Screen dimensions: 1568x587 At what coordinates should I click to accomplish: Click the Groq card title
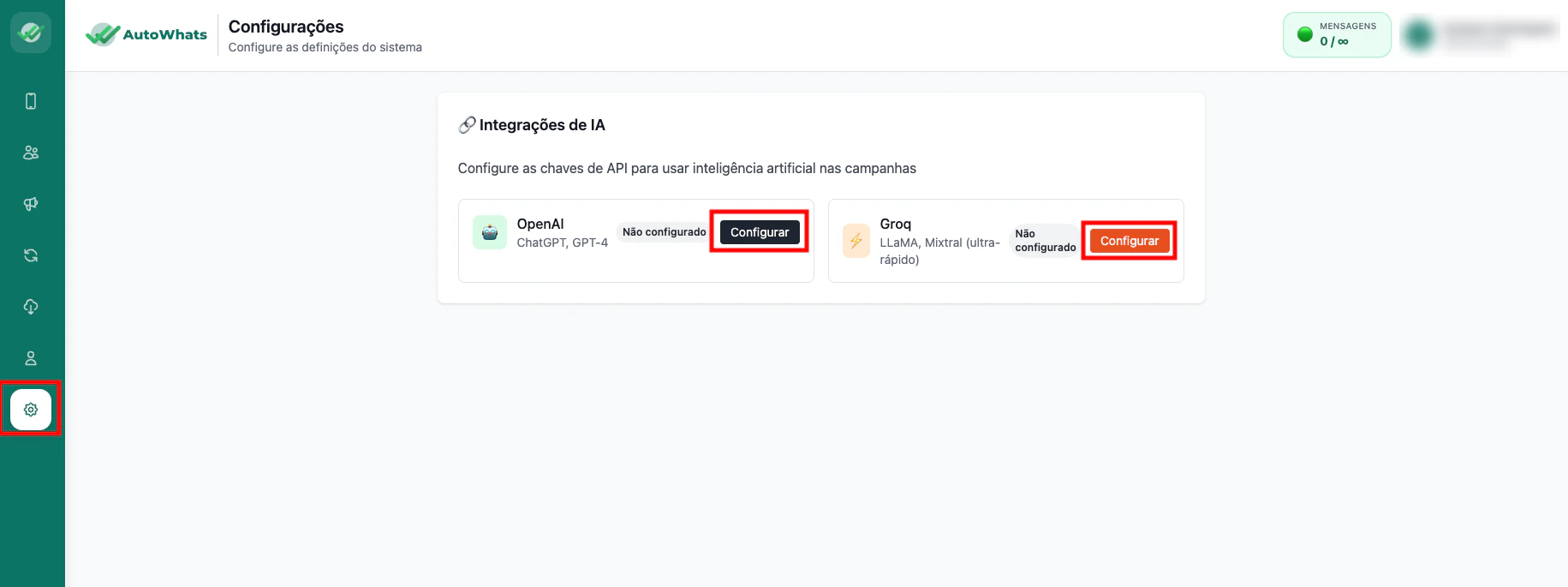click(896, 224)
